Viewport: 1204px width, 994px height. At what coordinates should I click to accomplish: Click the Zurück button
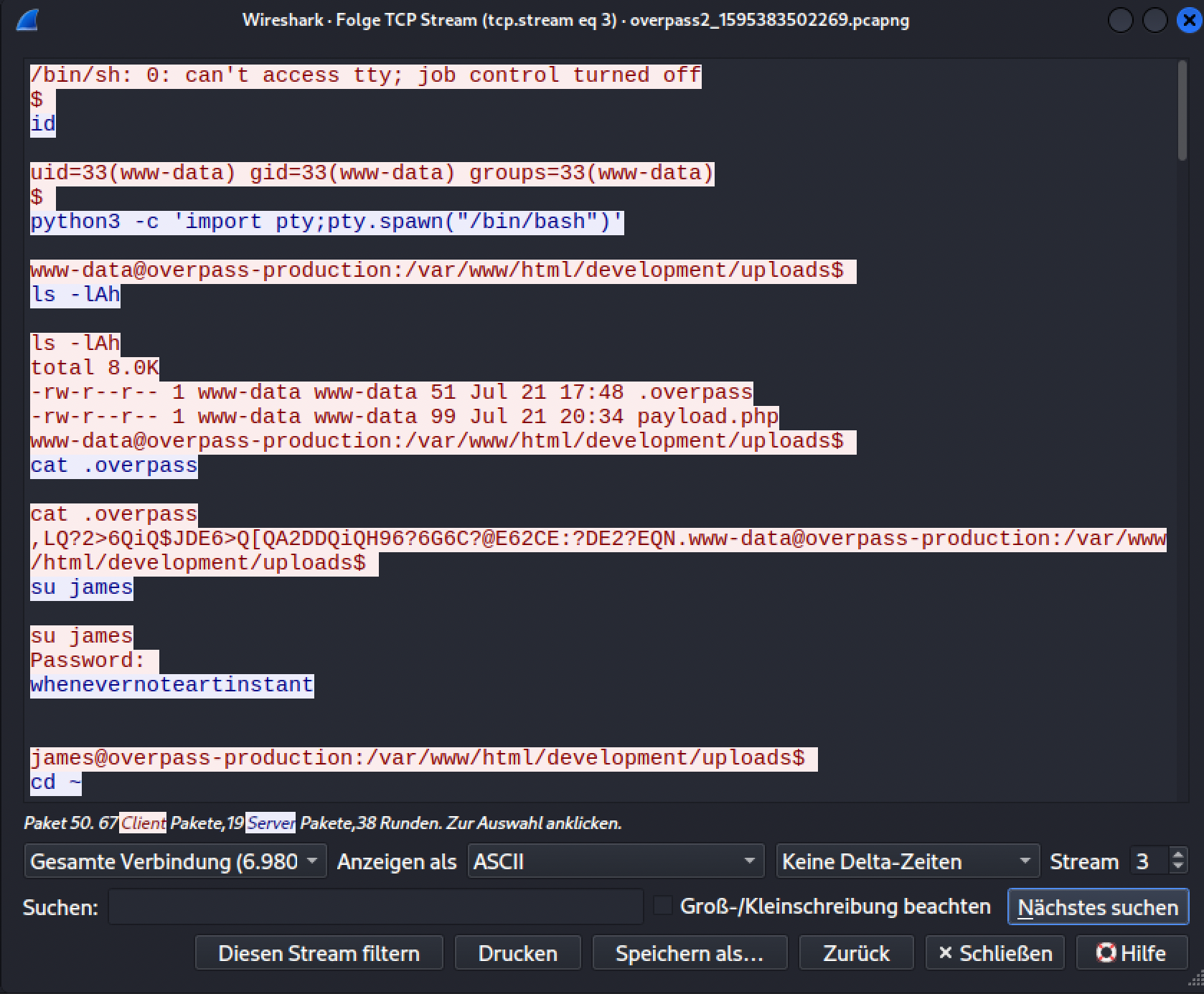tap(856, 952)
